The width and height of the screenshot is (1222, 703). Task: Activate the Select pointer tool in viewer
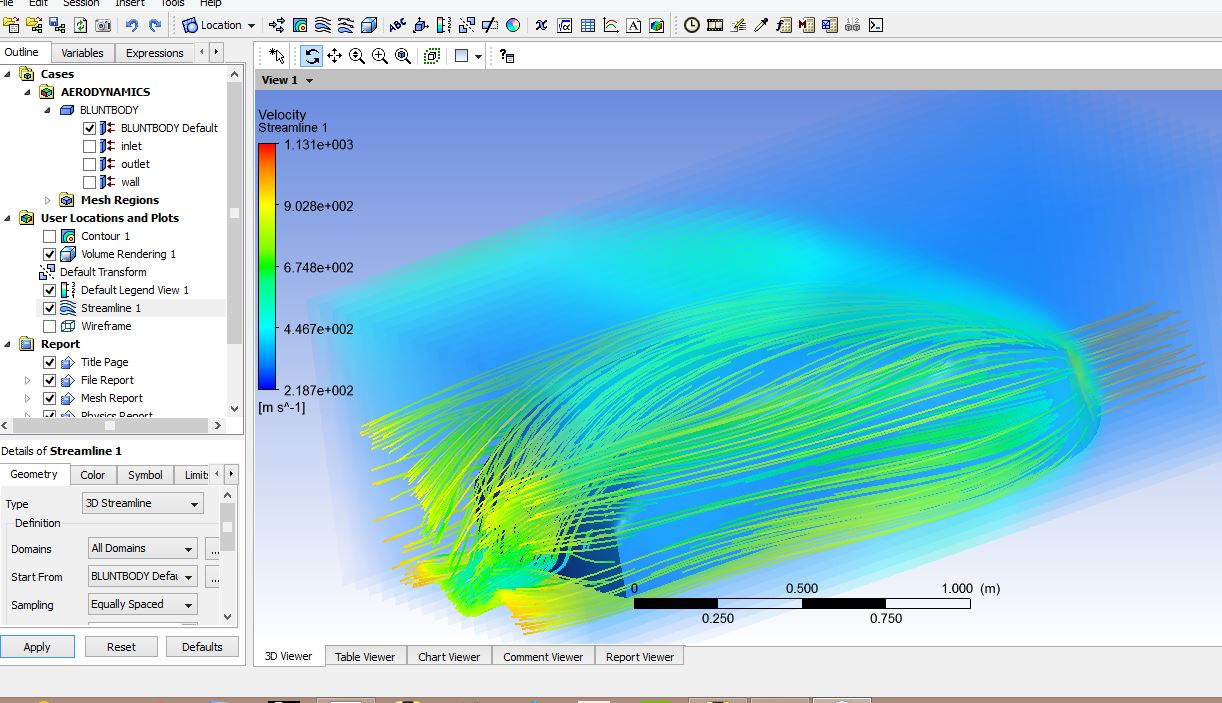click(x=277, y=56)
